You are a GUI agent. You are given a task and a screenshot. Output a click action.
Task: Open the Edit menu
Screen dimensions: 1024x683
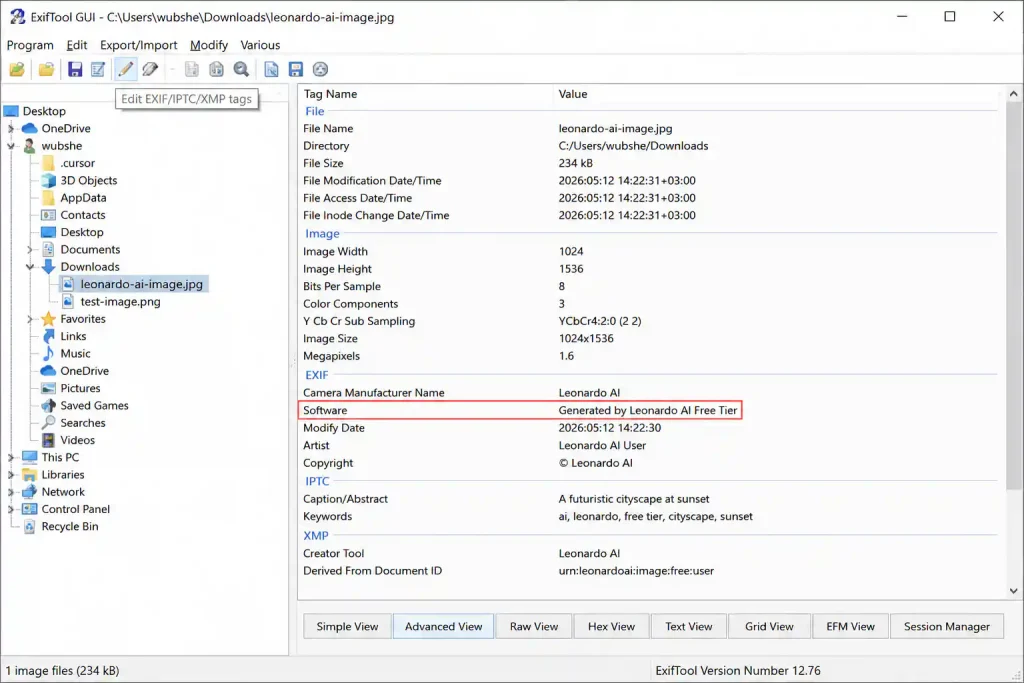click(76, 45)
